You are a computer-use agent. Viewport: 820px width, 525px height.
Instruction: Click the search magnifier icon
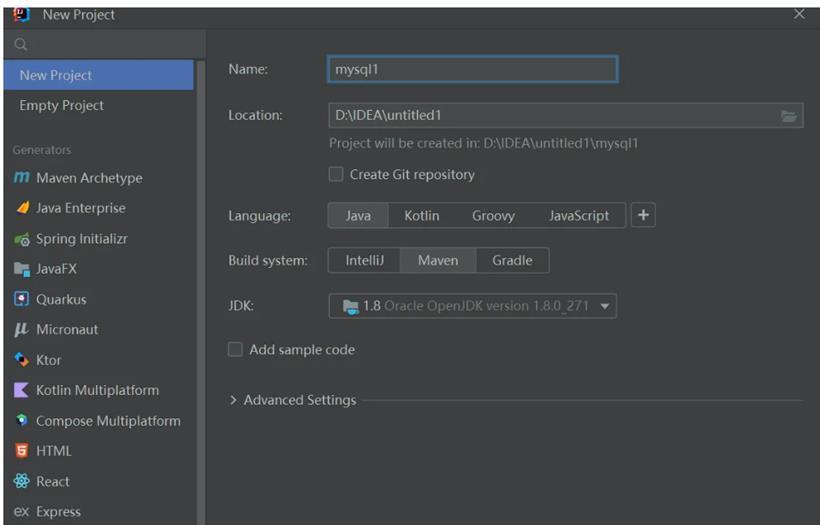21,44
